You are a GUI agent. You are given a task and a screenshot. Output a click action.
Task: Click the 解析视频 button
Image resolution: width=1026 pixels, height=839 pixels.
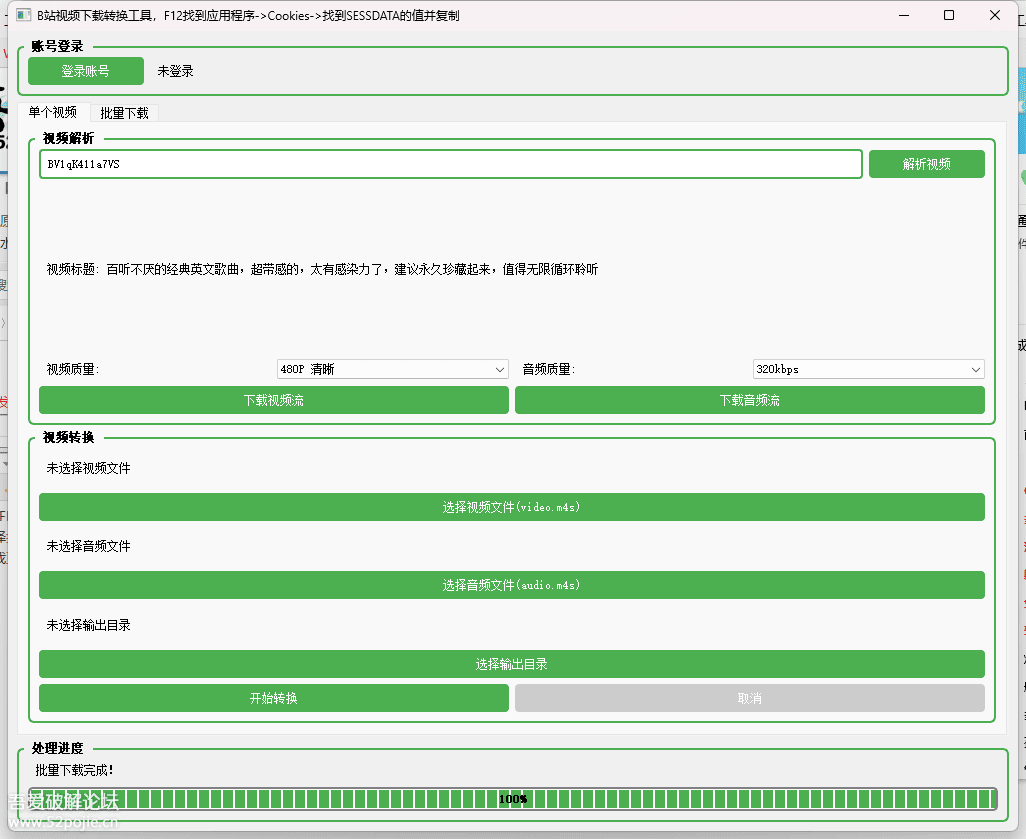point(926,164)
